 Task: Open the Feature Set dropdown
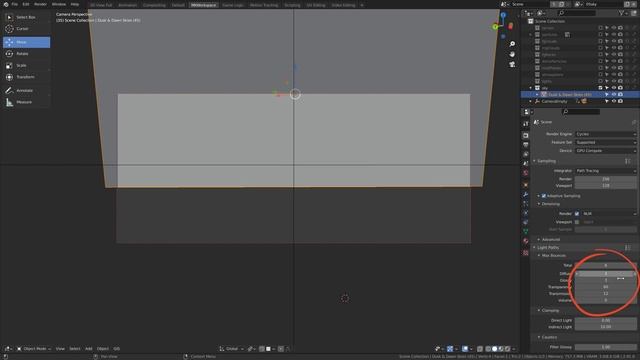(x=606, y=142)
